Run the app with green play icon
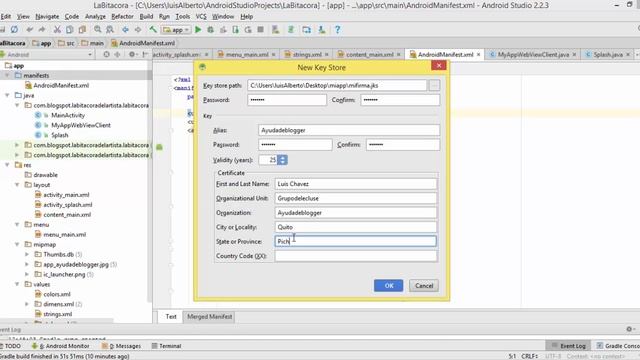The width and height of the screenshot is (640, 360). click(198, 29)
